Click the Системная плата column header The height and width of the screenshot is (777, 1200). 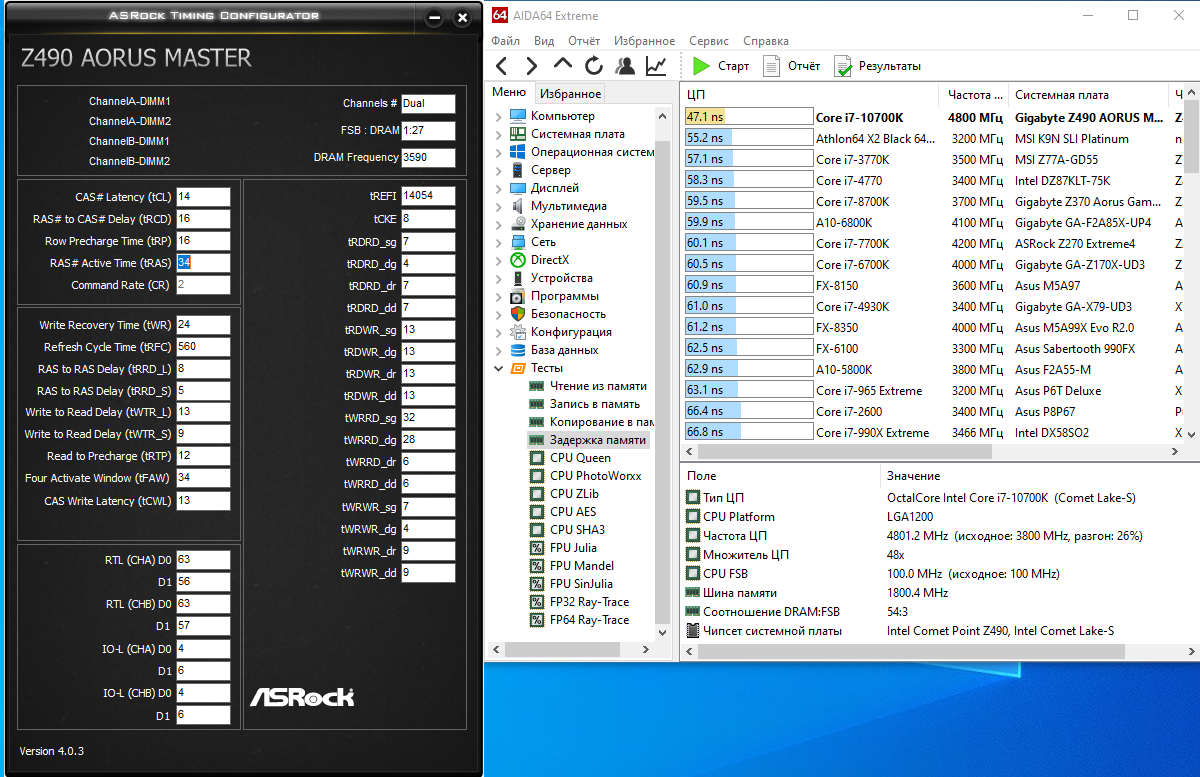pos(1089,95)
